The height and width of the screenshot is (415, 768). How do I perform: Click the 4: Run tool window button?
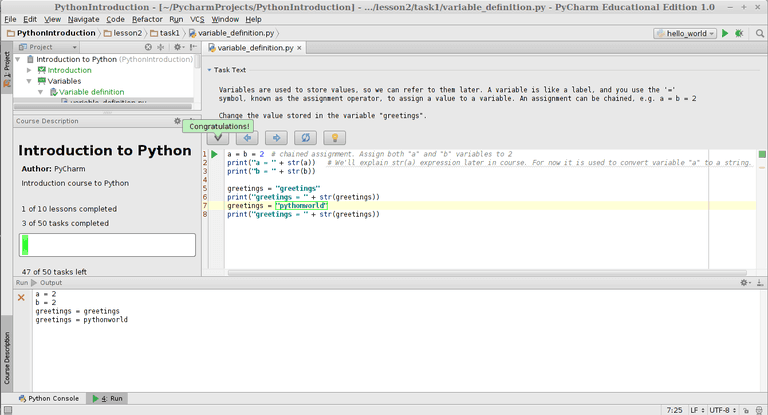coord(107,398)
